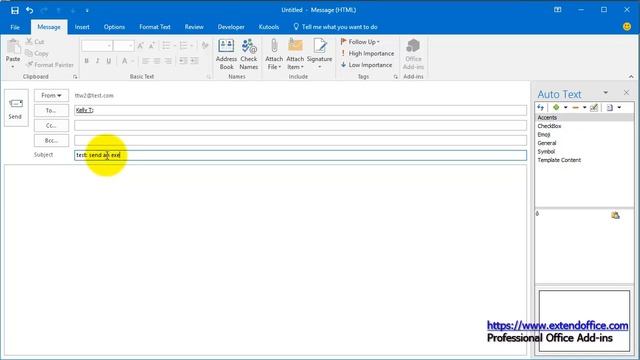Image resolution: width=640 pixels, height=360 pixels.
Task: Click the Clear Formatting icon
Action: coord(205,46)
